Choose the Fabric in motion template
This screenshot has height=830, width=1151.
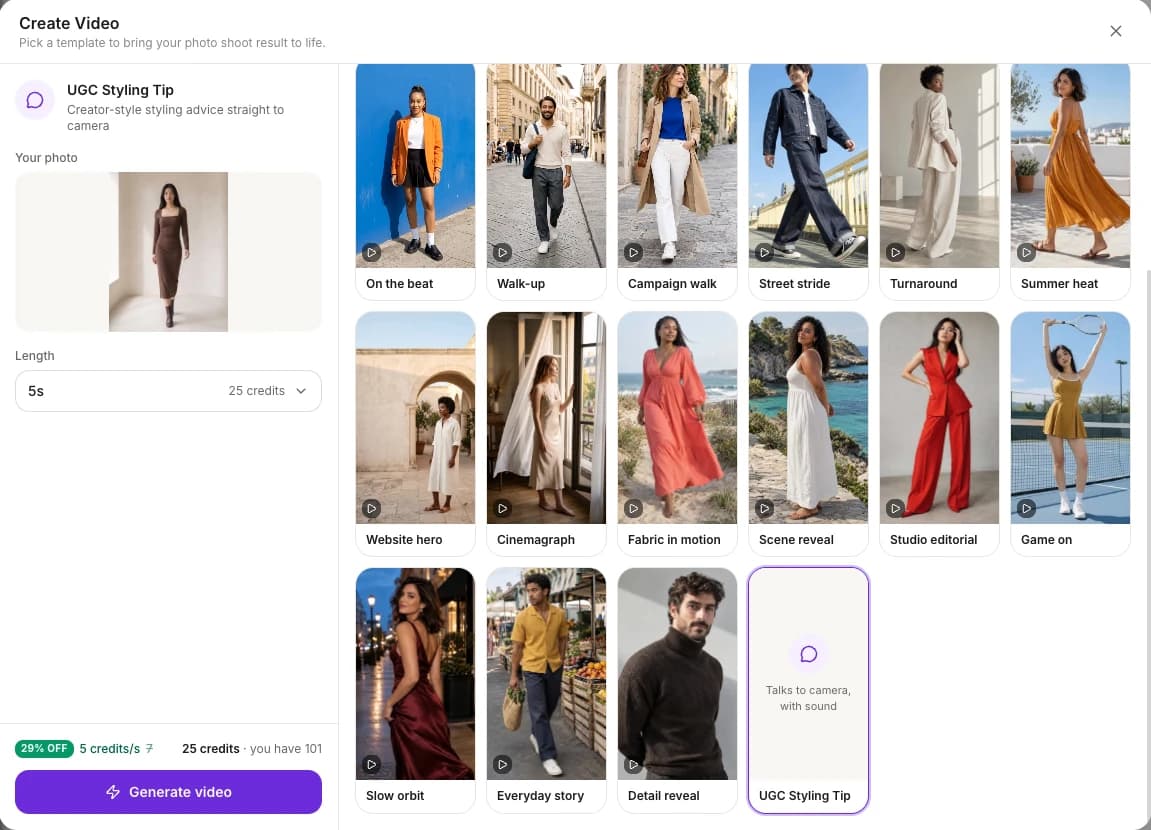677,434
